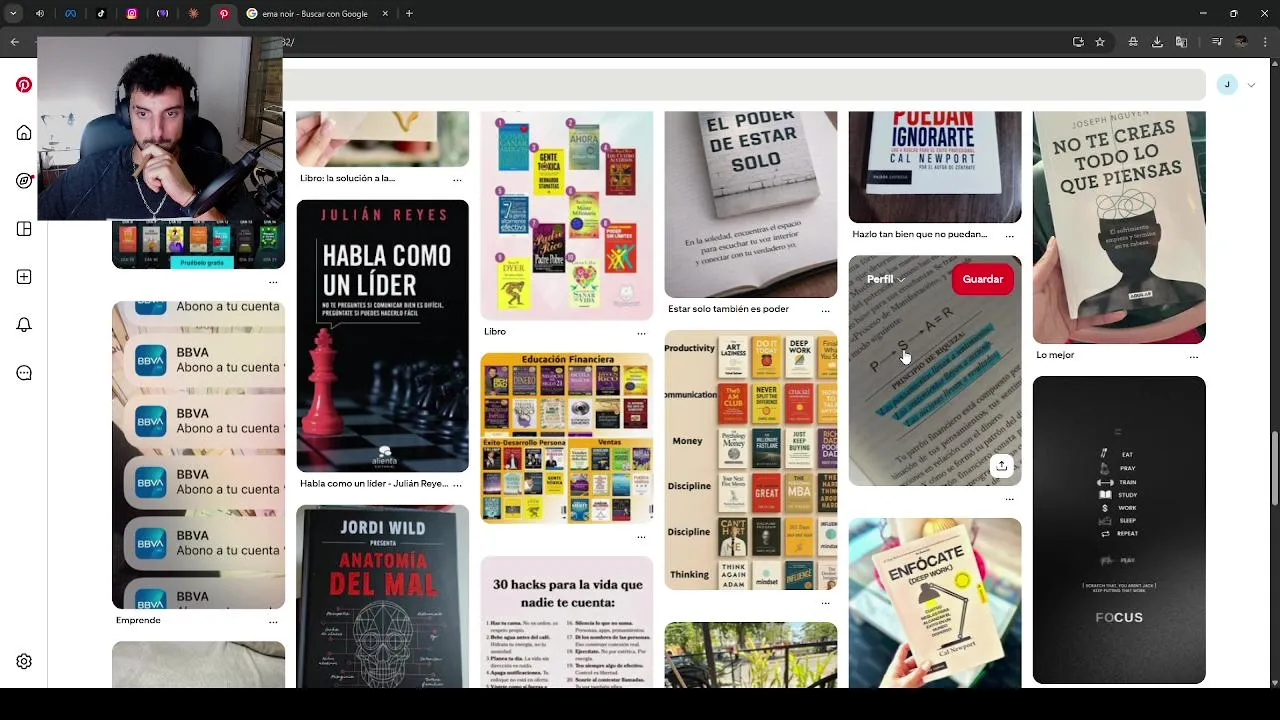Screen dimensions: 1280x720
Task: Bookmark this page with the star icon
Action: pos(1100,42)
